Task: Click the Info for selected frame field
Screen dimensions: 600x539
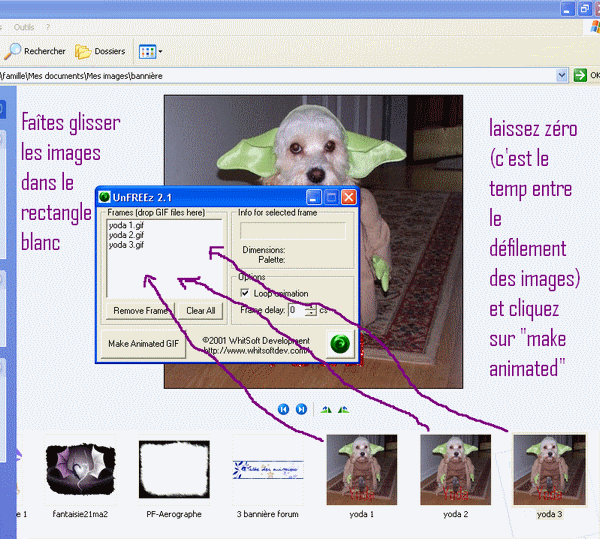Action: point(293,231)
